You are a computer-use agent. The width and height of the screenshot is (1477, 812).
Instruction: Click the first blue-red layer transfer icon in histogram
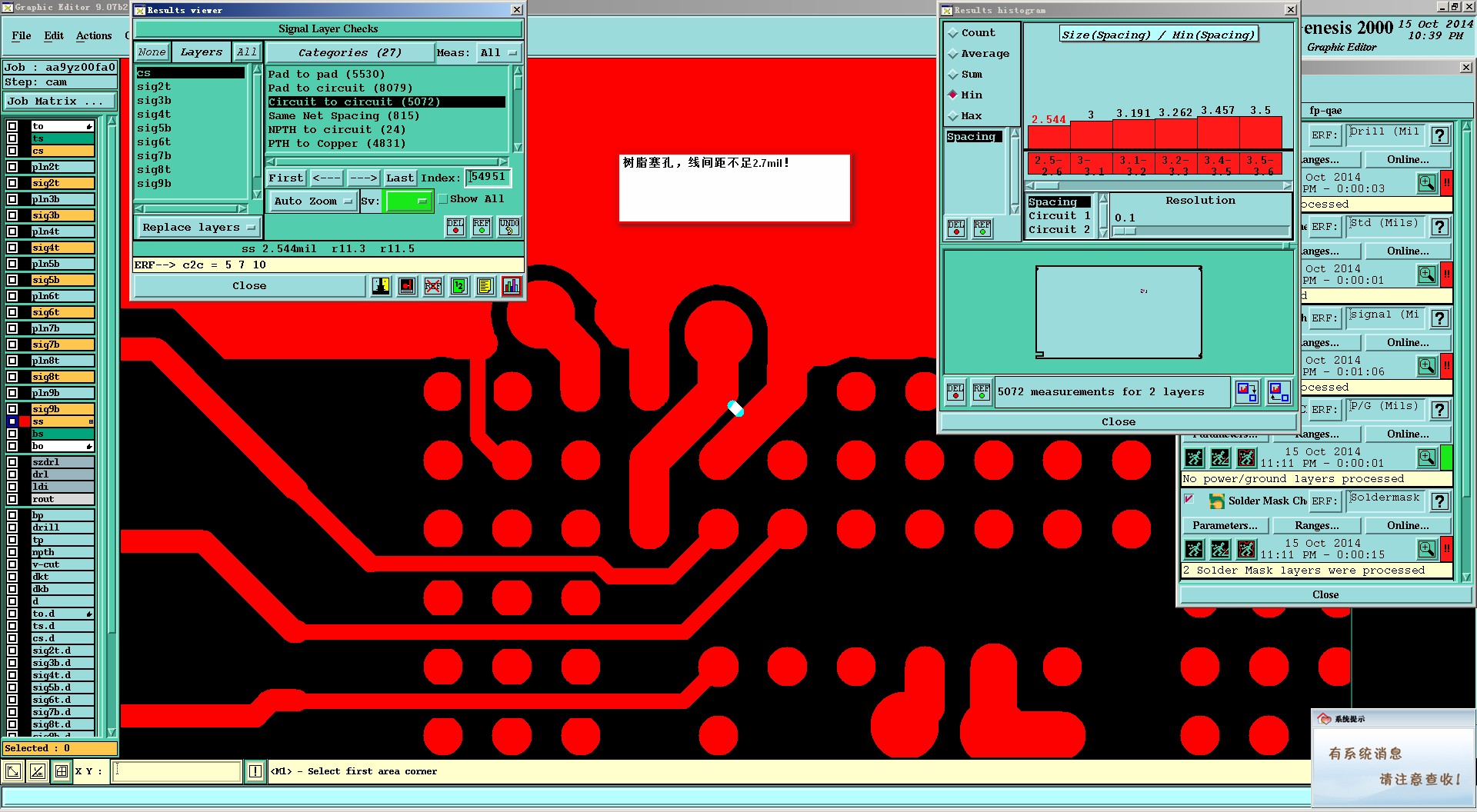point(1247,392)
